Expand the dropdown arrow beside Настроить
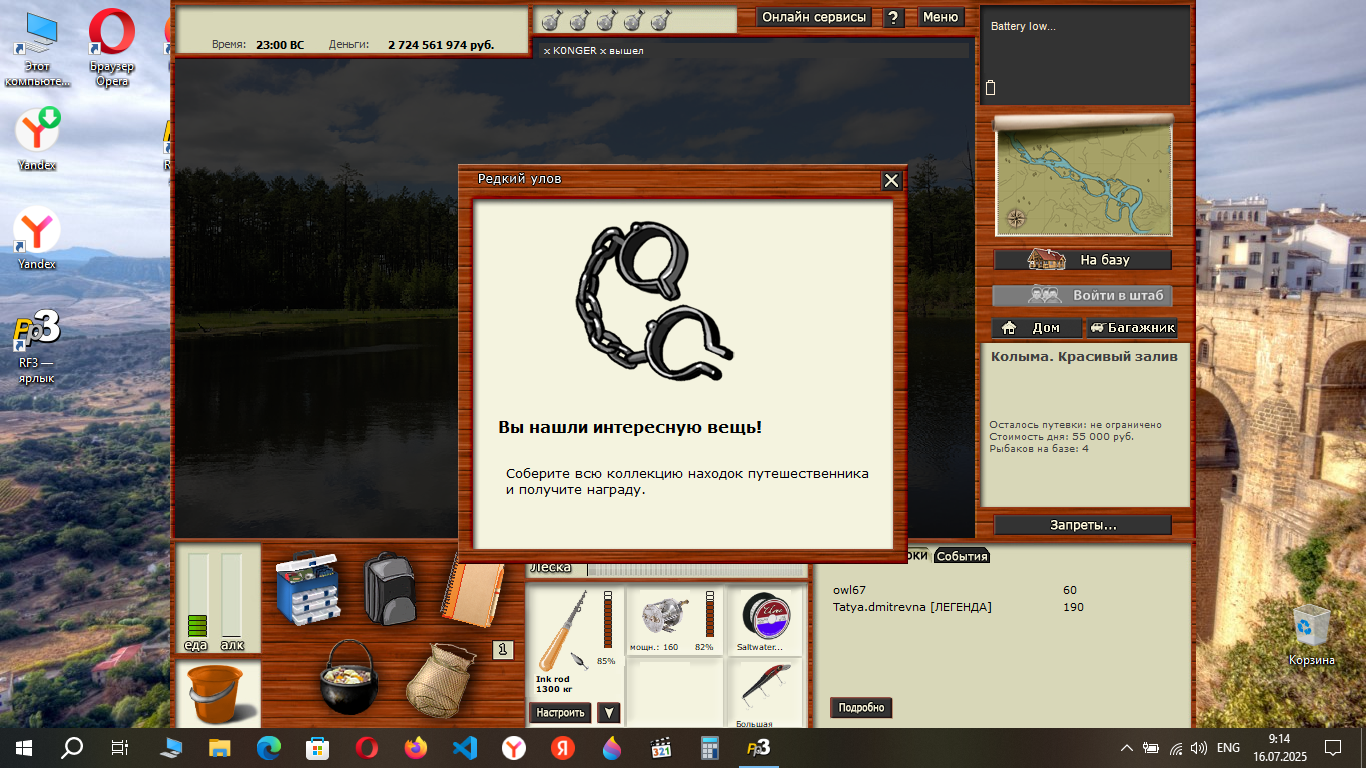 click(608, 713)
